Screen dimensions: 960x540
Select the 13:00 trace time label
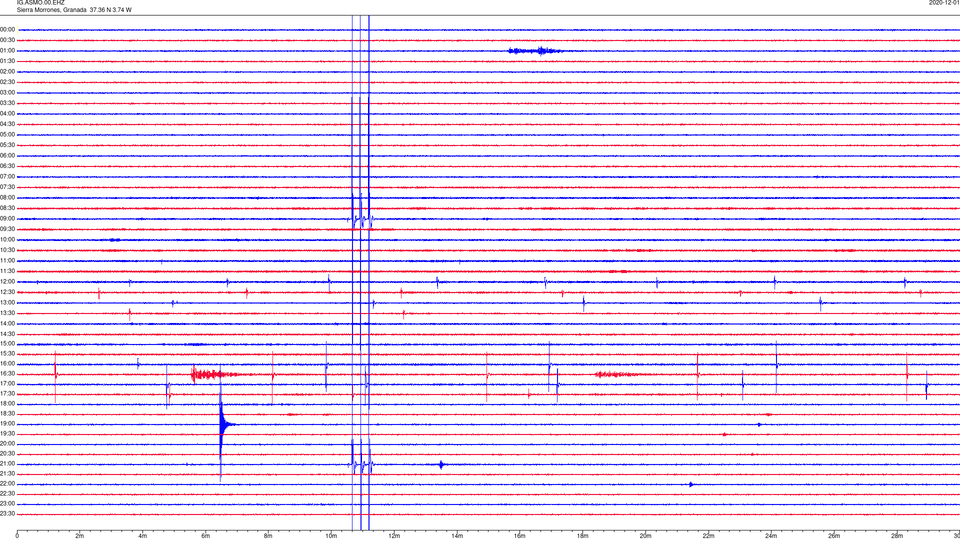[x=7, y=302]
